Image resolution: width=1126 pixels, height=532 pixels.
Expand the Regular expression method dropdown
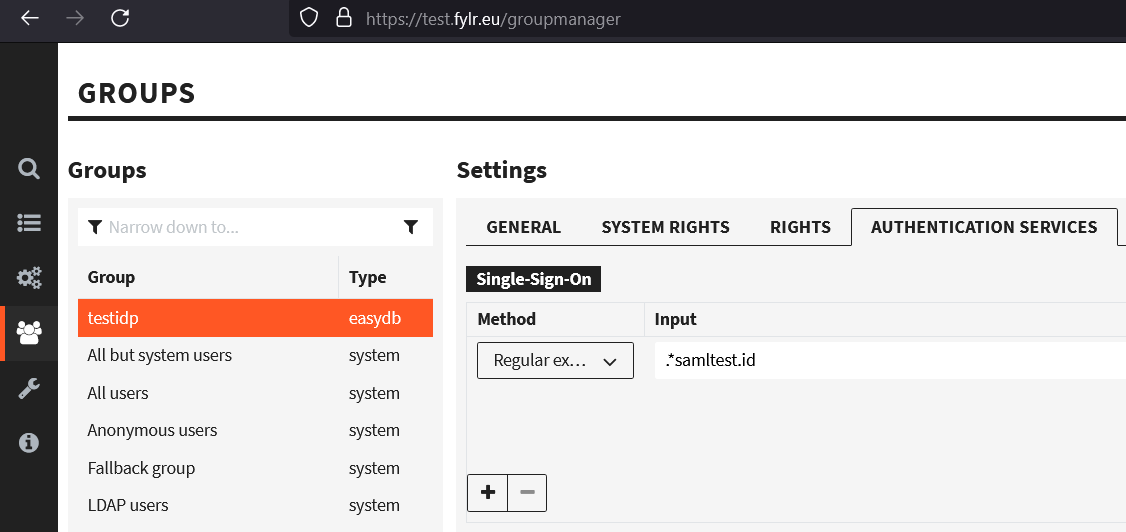(555, 361)
